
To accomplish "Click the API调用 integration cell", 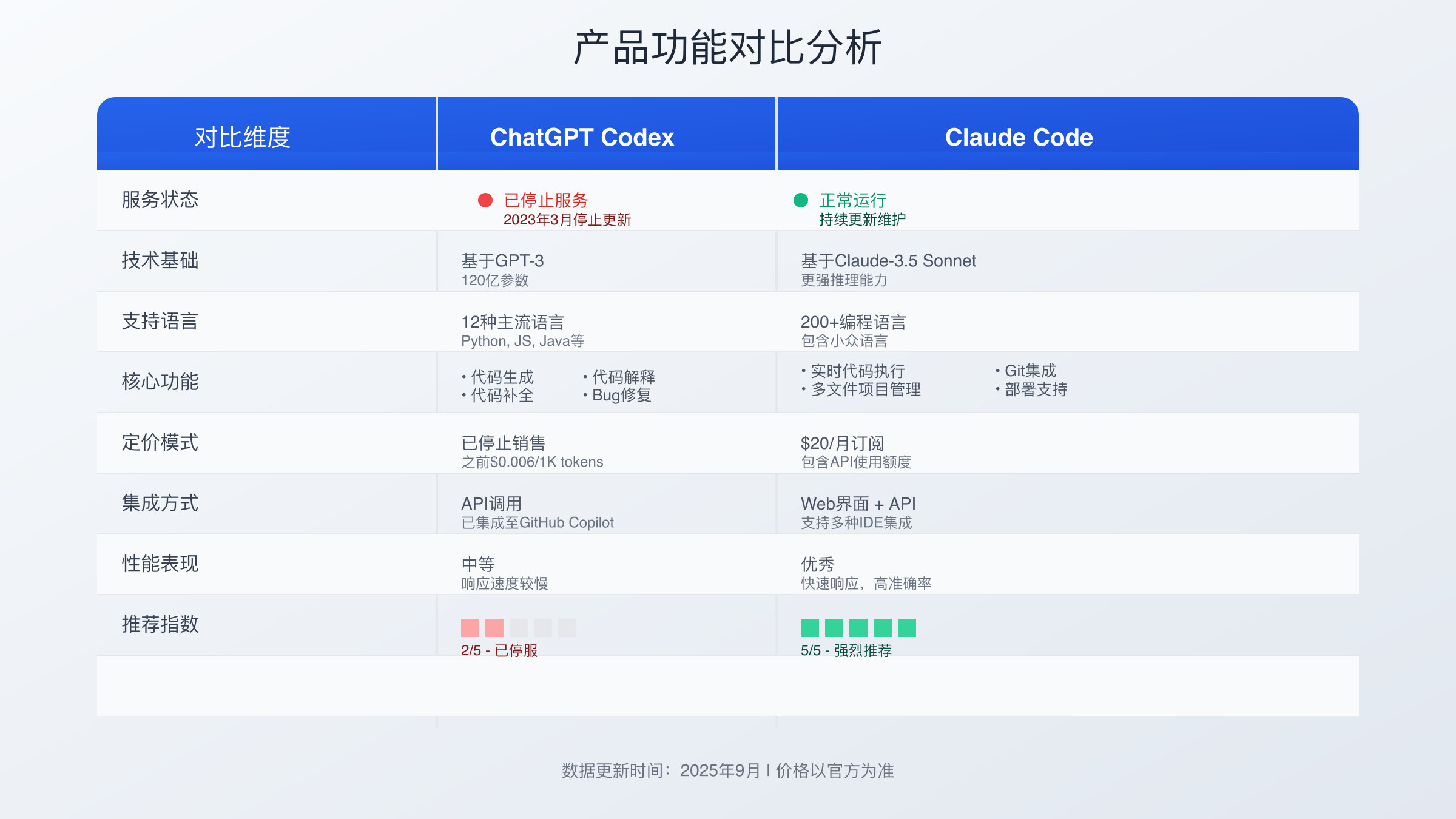I will [491, 504].
